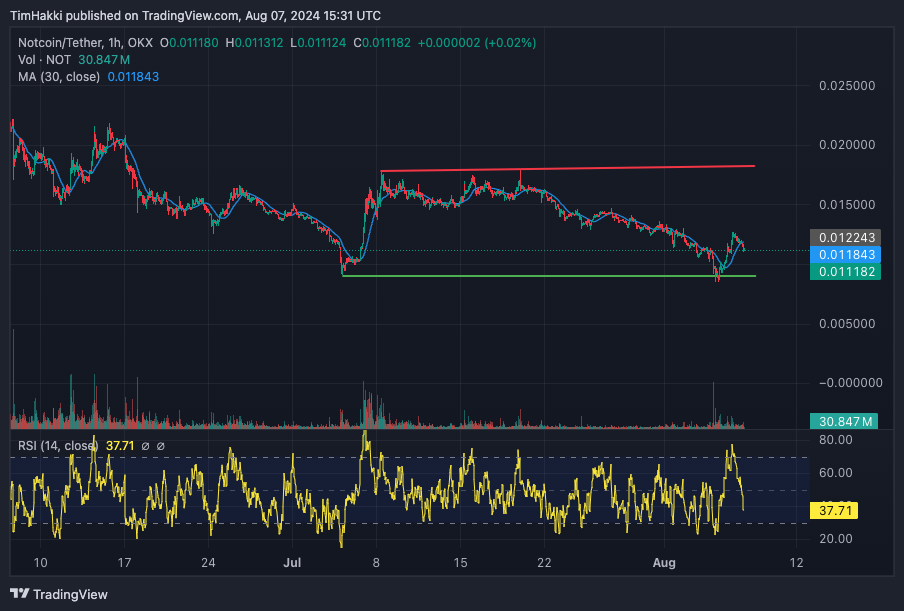Select the green support horizontal line
This screenshot has width=904, height=611.
(x=549, y=276)
